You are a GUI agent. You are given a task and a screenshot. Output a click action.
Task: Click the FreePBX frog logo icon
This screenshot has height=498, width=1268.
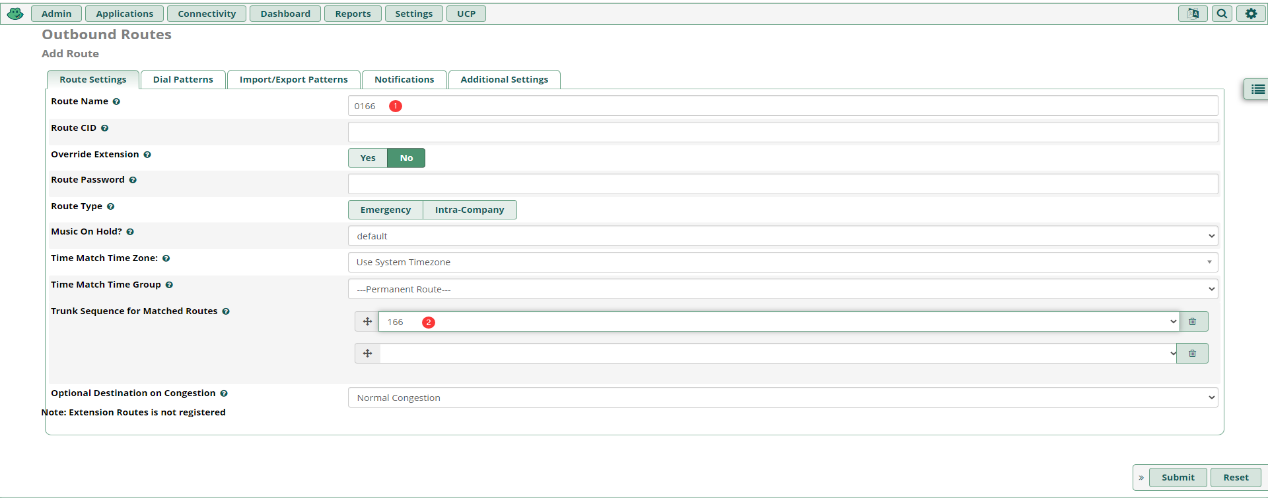(15, 14)
